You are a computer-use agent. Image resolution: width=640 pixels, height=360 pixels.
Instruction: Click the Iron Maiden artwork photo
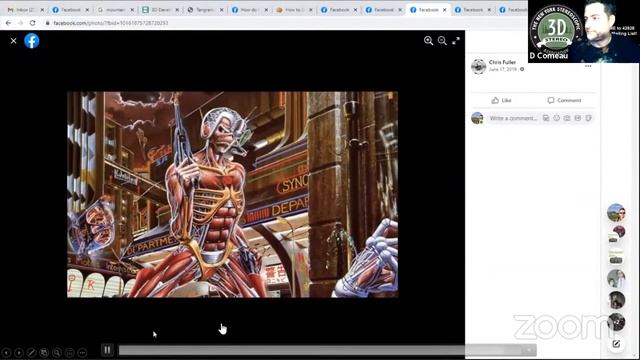[232, 195]
